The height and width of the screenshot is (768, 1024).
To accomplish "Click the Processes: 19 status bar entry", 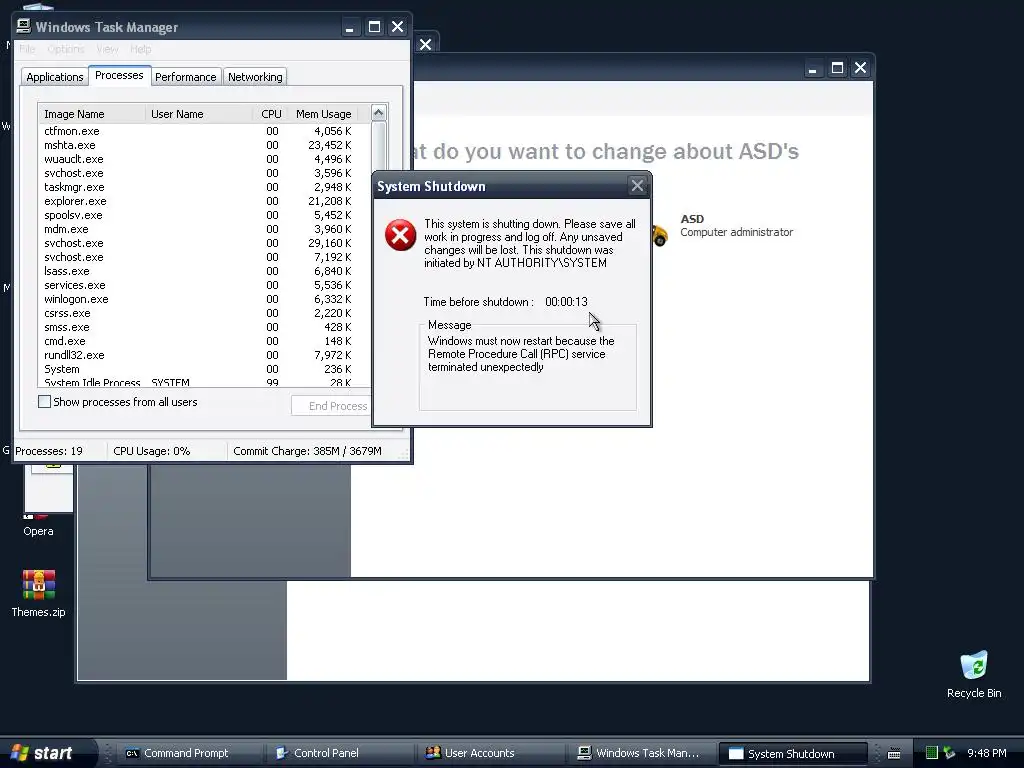I will pos(49,451).
